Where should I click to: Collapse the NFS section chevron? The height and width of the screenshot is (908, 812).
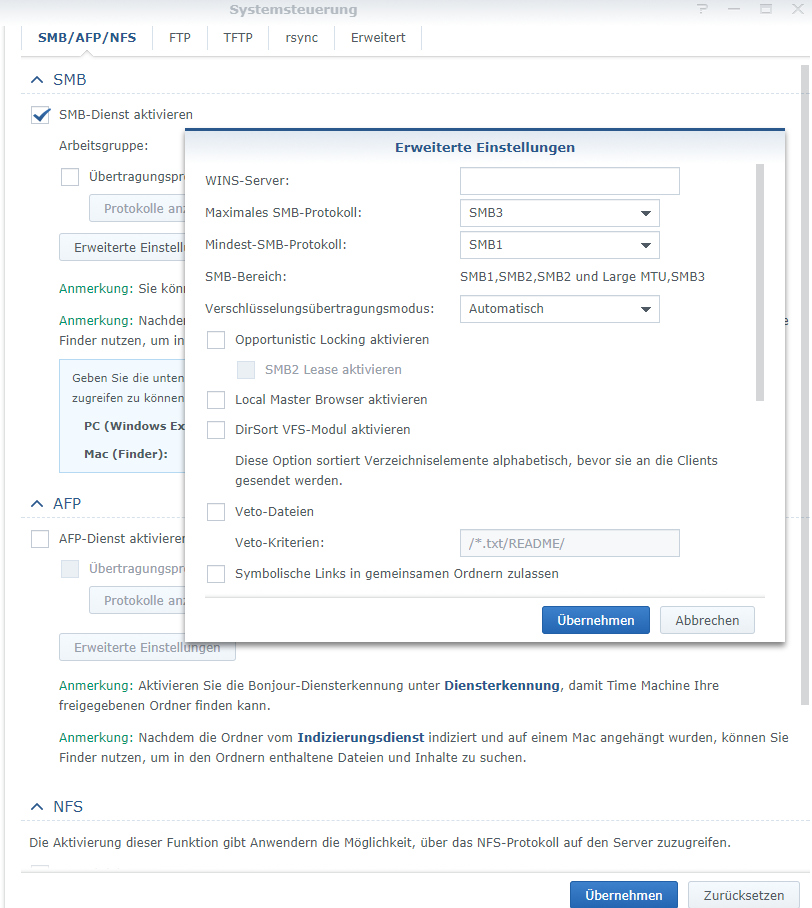pyautogui.click(x=37, y=807)
